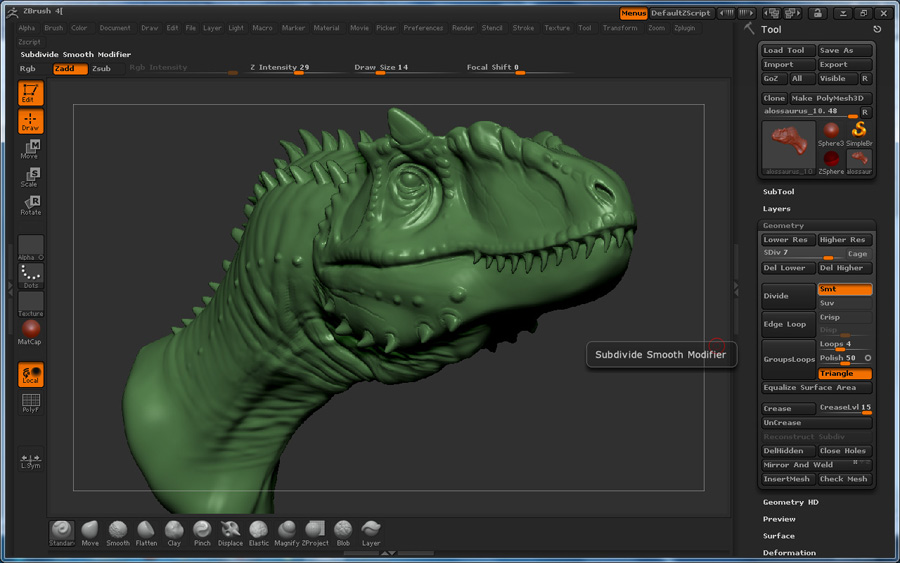
Task: Open the Render menu
Action: point(463,28)
